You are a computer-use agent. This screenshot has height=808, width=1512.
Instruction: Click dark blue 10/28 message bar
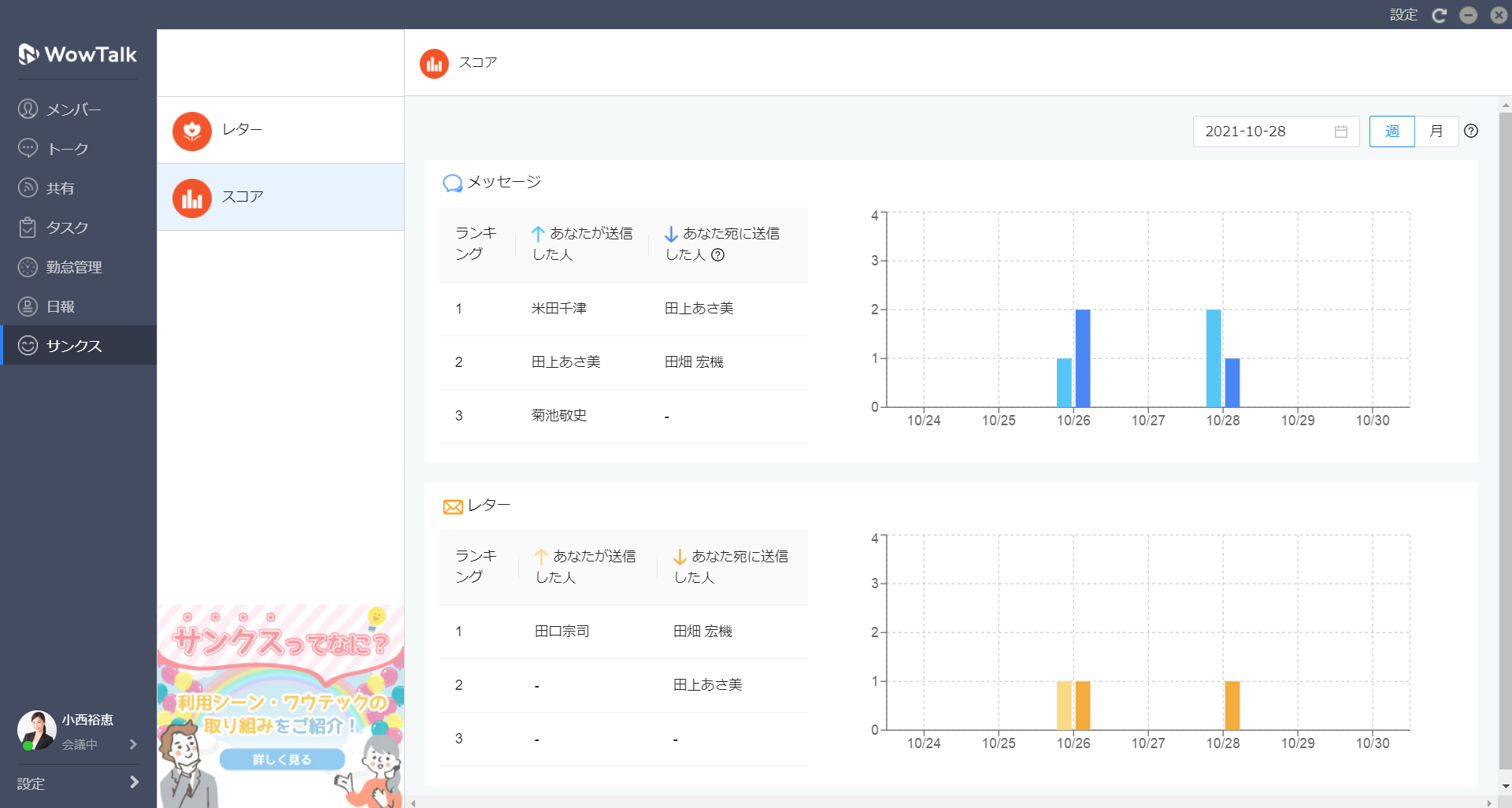1232,383
